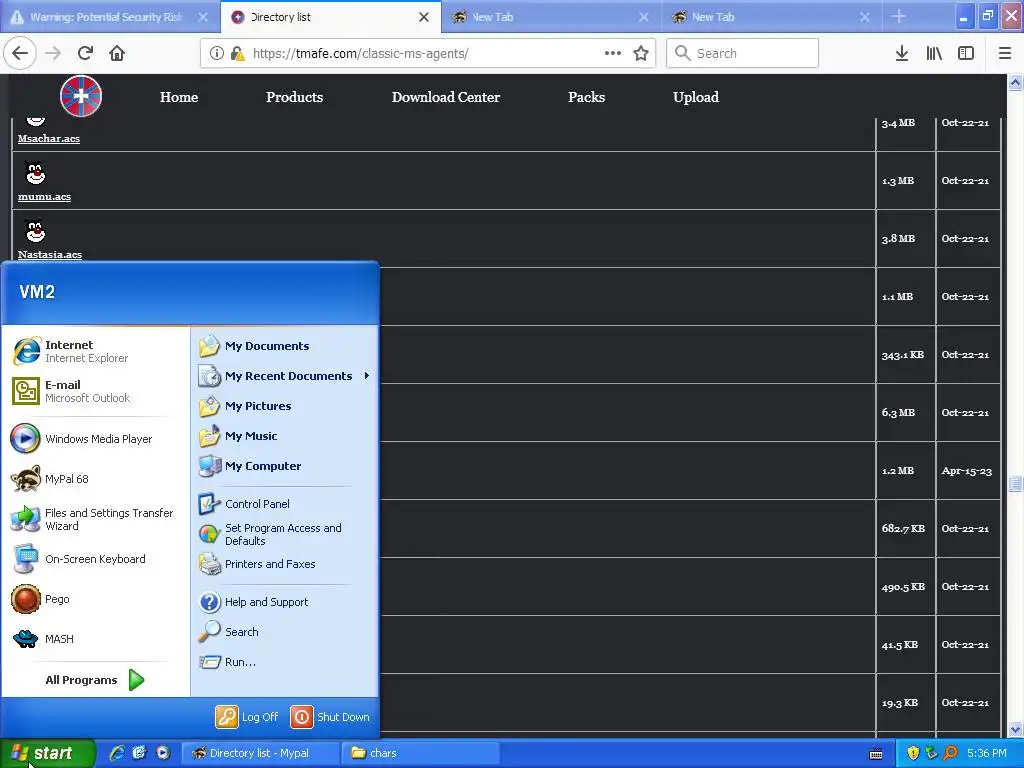Click the 343.1 KB size cell
Viewport: 1024px width, 768px height.
903,355
